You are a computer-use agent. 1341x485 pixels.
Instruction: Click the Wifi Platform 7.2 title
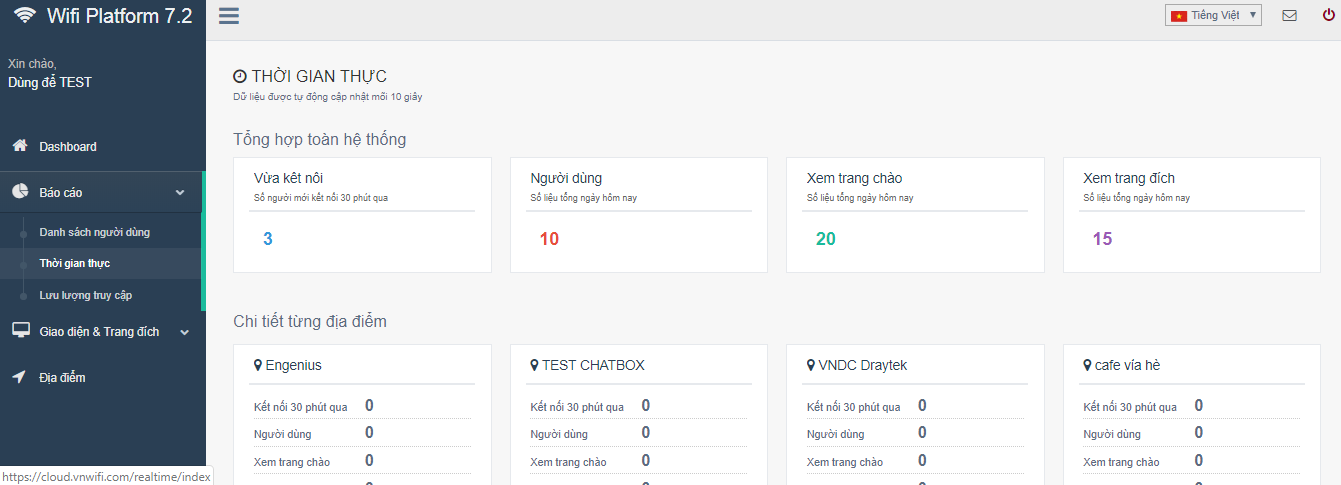point(119,16)
